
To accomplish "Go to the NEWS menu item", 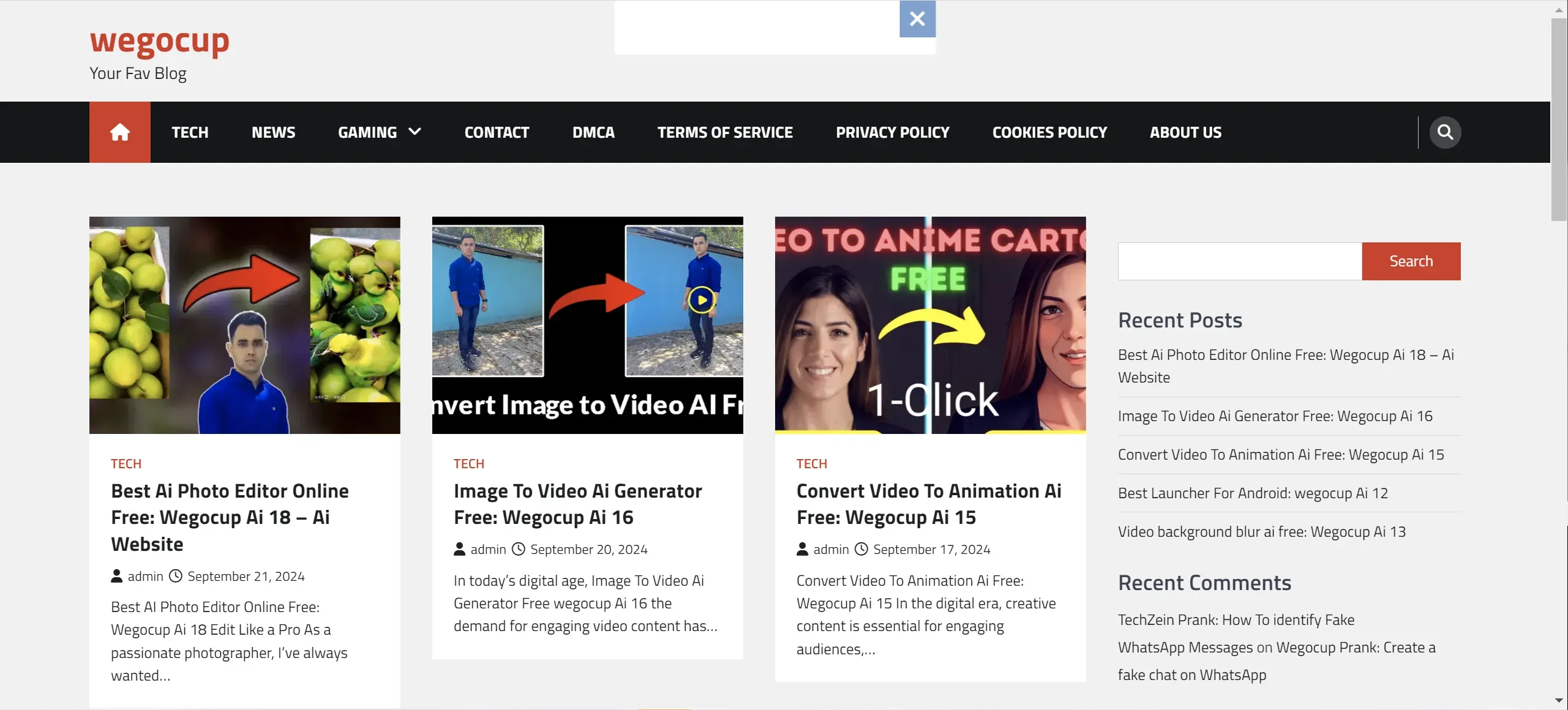I will [273, 132].
